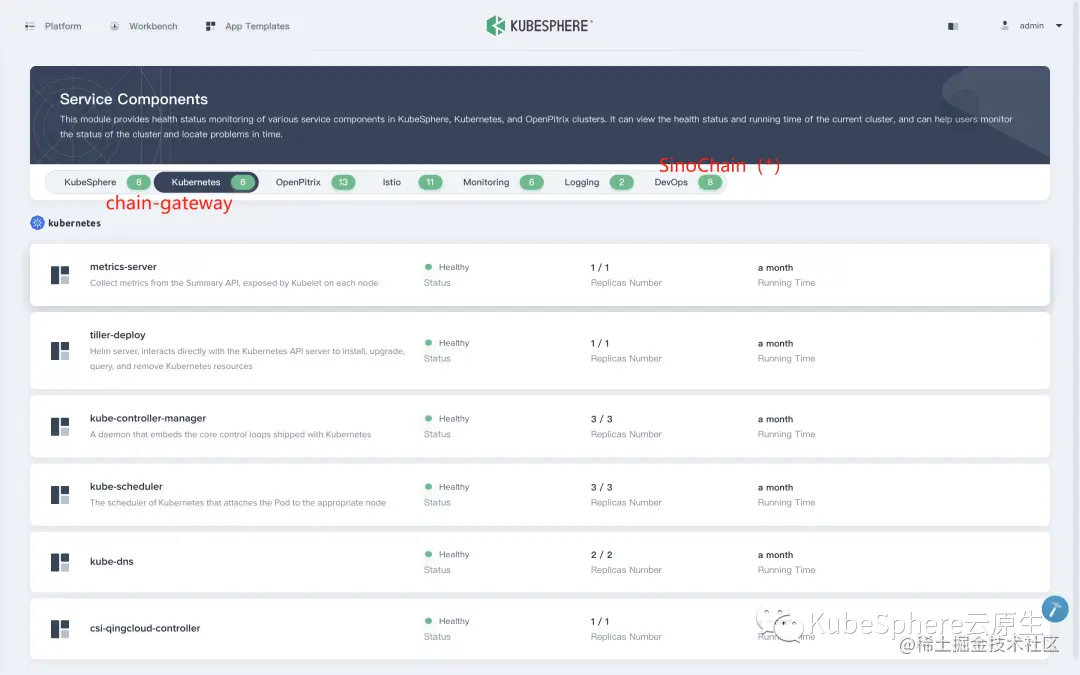The image size is (1080, 675).
Task: Open the Platform menu
Action: point(63,26)
